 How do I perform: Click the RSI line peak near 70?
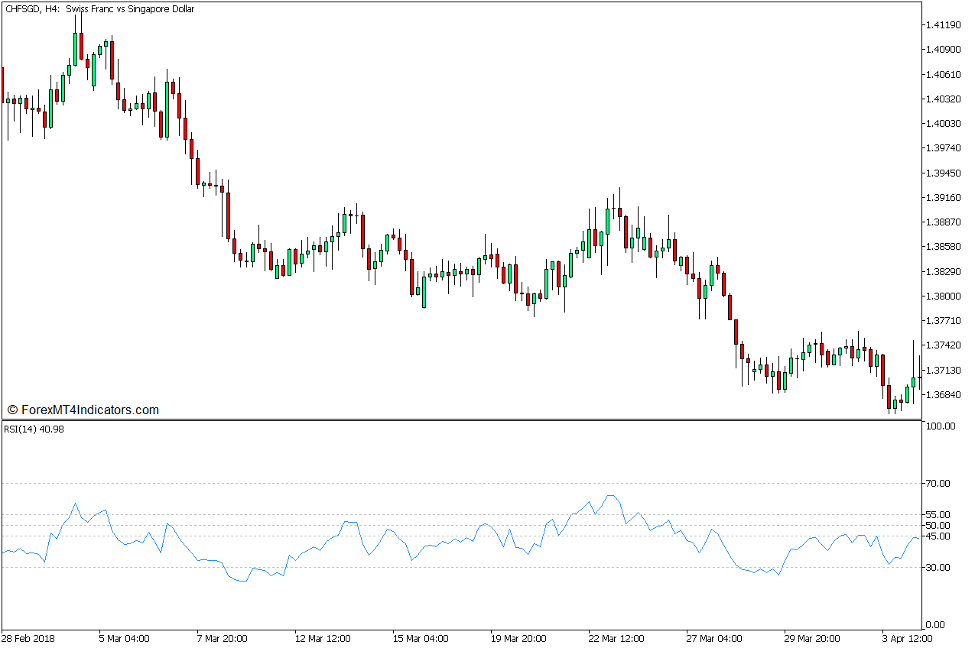click(609, 496)
